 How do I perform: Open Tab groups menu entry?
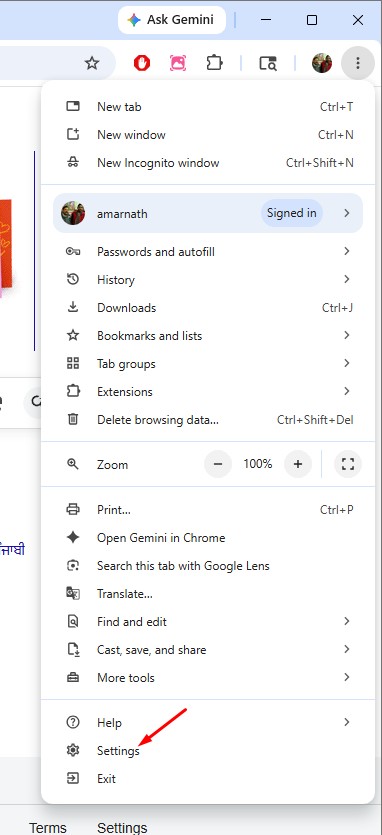208,364
